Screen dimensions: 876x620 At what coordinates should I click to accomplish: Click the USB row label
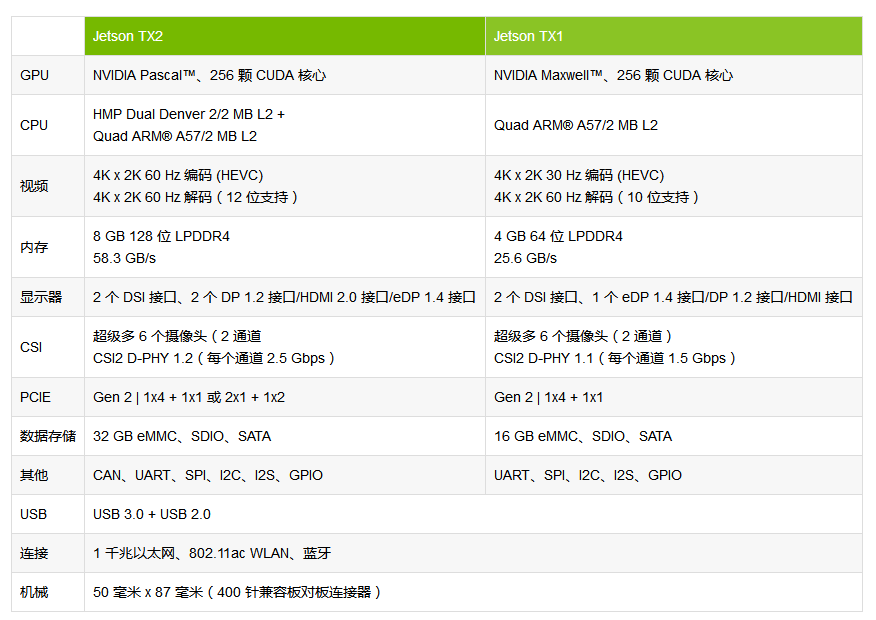click(34, 514)
